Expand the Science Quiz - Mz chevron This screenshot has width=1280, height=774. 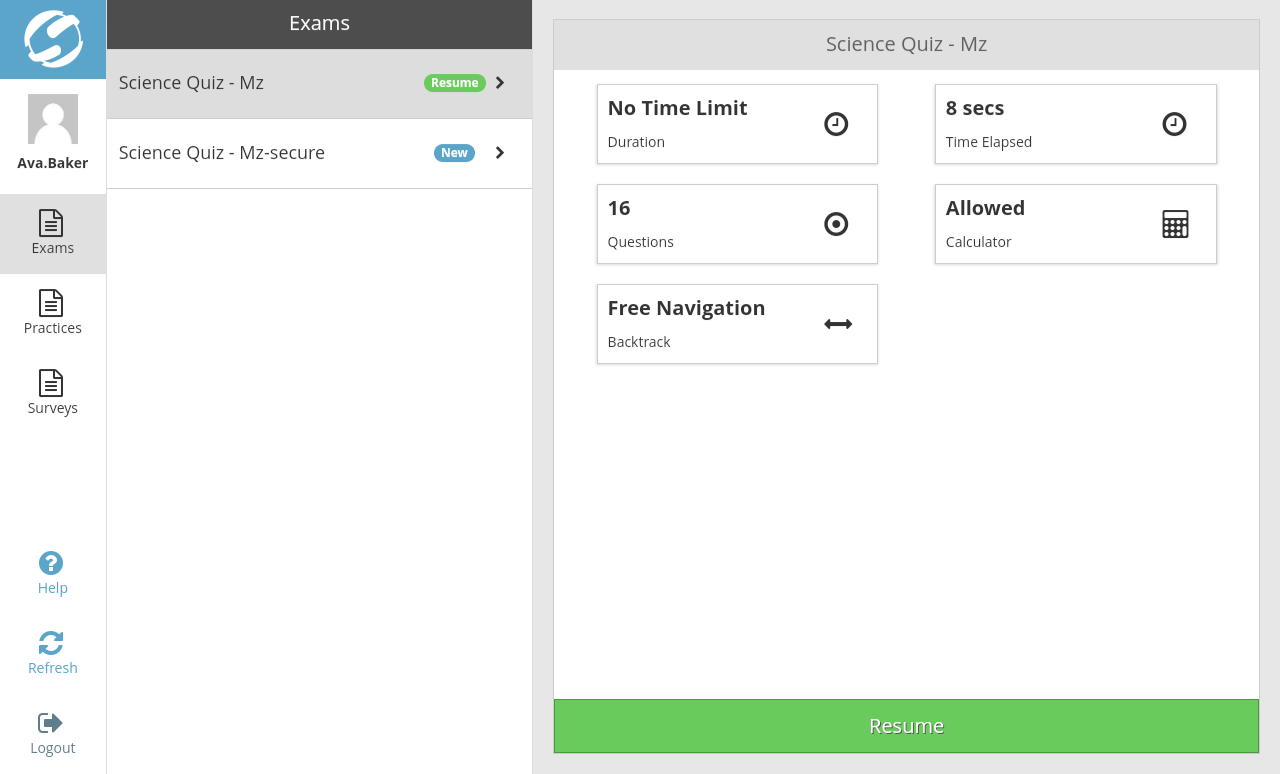pyautogui.click(x=500, y=83)
